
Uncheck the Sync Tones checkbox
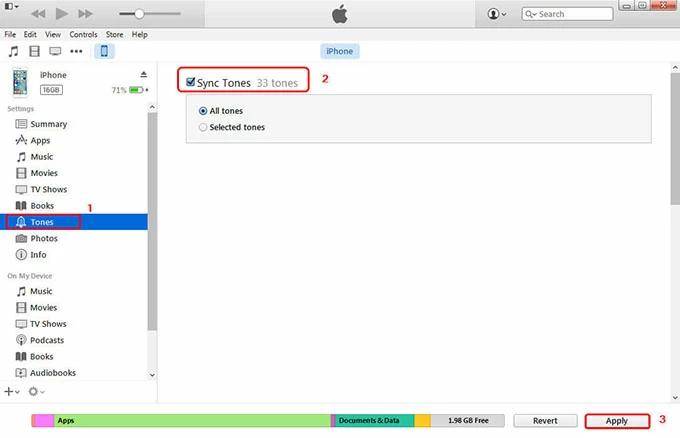click(190, 82)
